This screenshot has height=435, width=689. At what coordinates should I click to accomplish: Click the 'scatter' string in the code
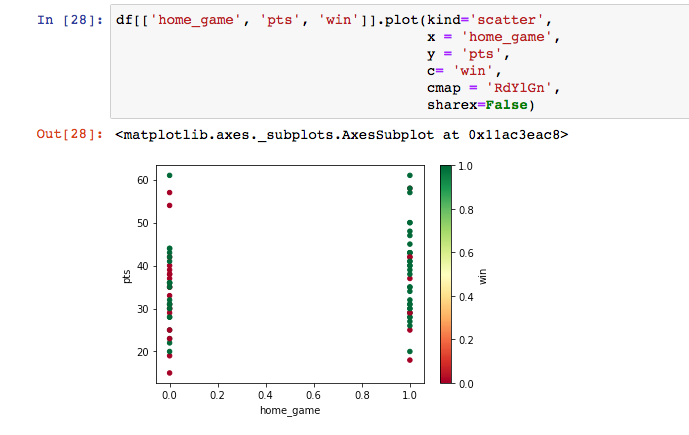(507, 20)
